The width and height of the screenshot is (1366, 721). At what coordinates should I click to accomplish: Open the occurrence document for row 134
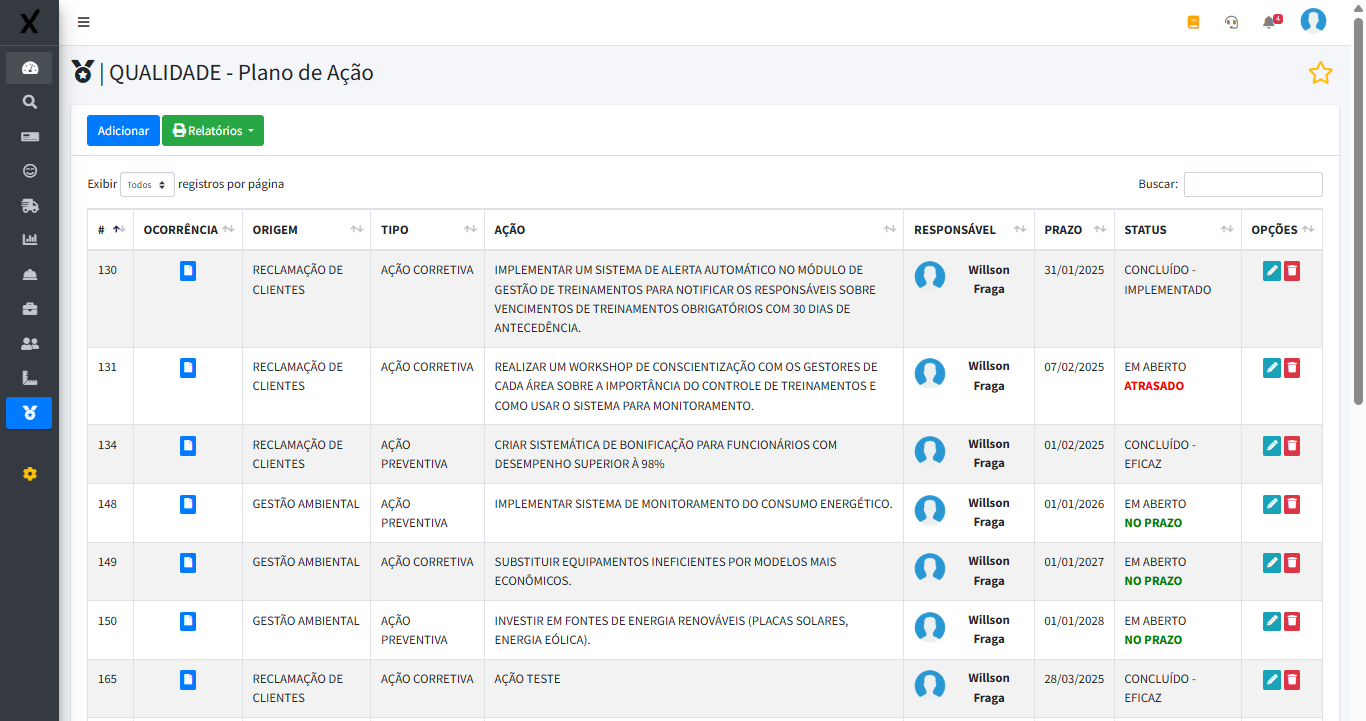[188, 445]
